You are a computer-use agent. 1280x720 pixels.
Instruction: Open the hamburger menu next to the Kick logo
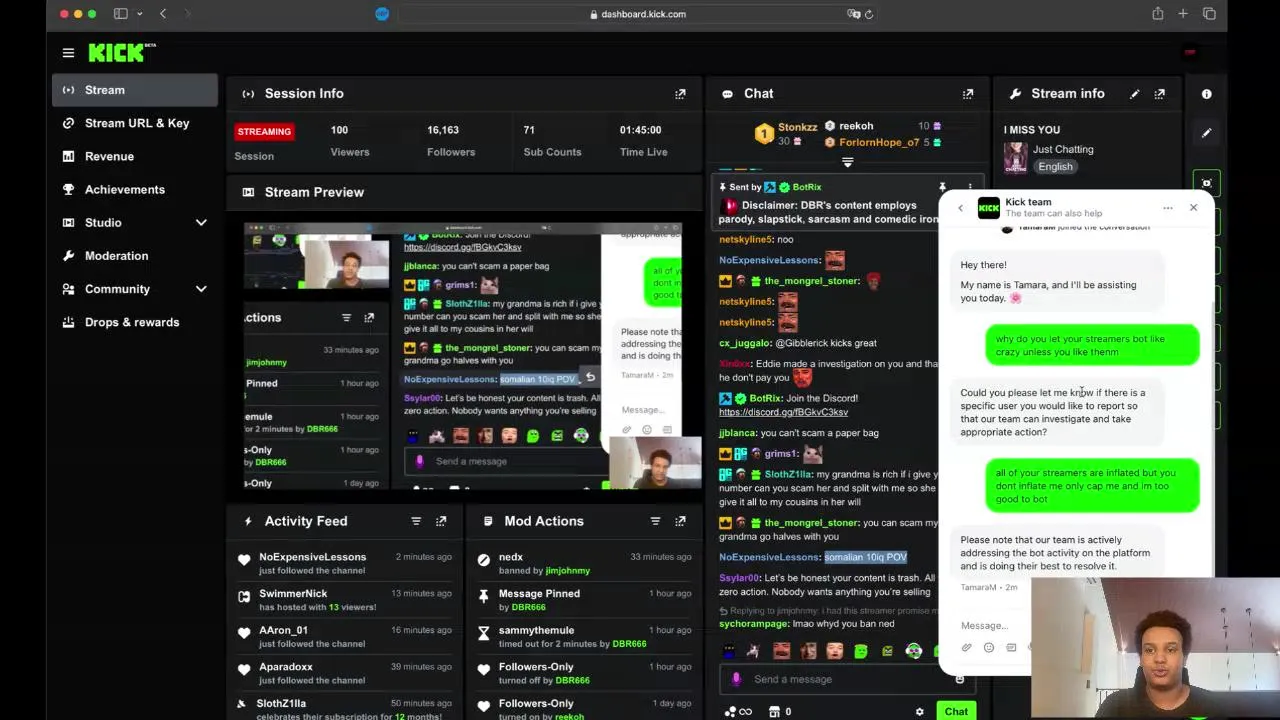tap(68, 53)
